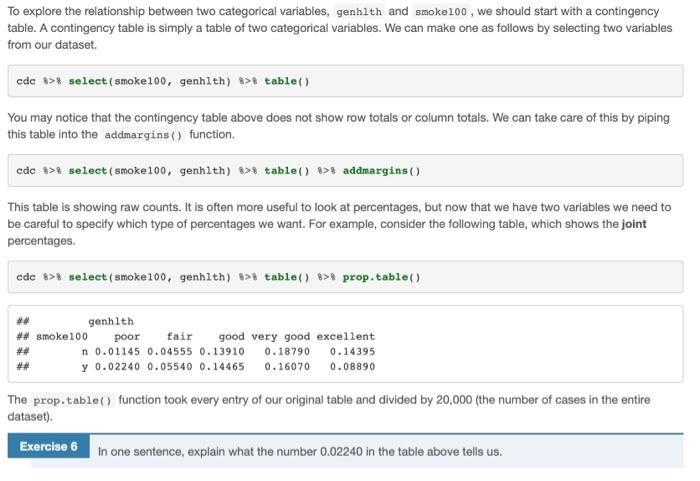Click the column header poor
Image resolution: width=700 pixels, height=481 pixels.
[127, 337]
